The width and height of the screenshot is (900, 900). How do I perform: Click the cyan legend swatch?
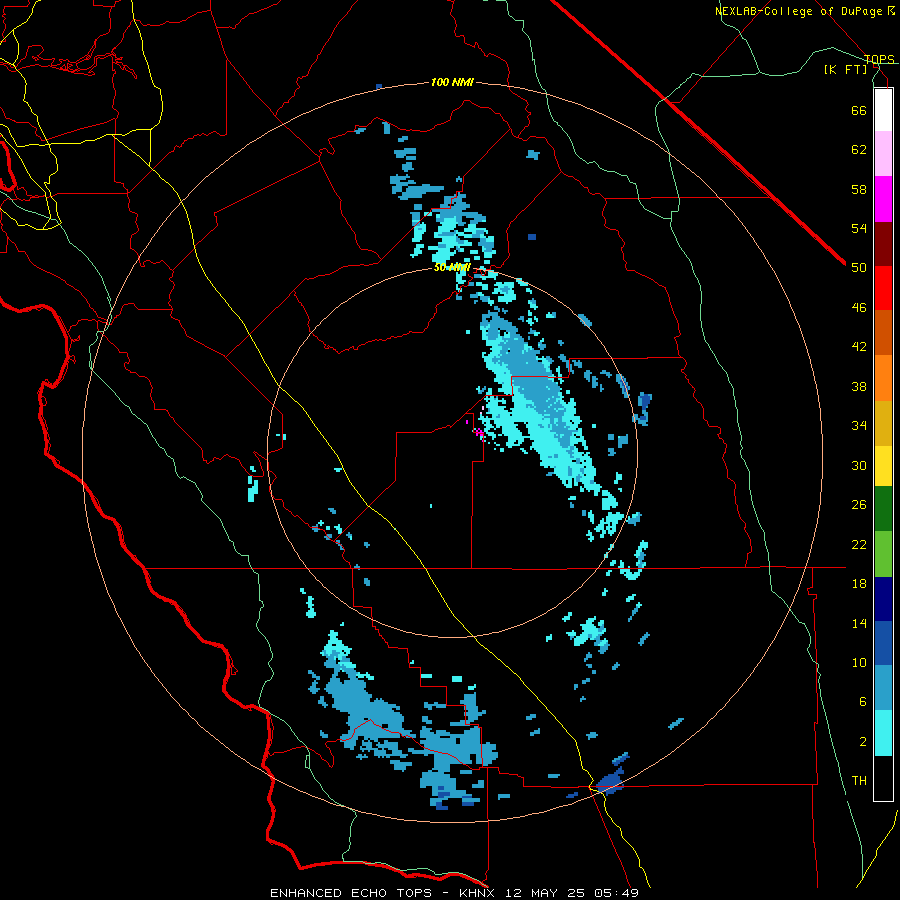(883, 734)
